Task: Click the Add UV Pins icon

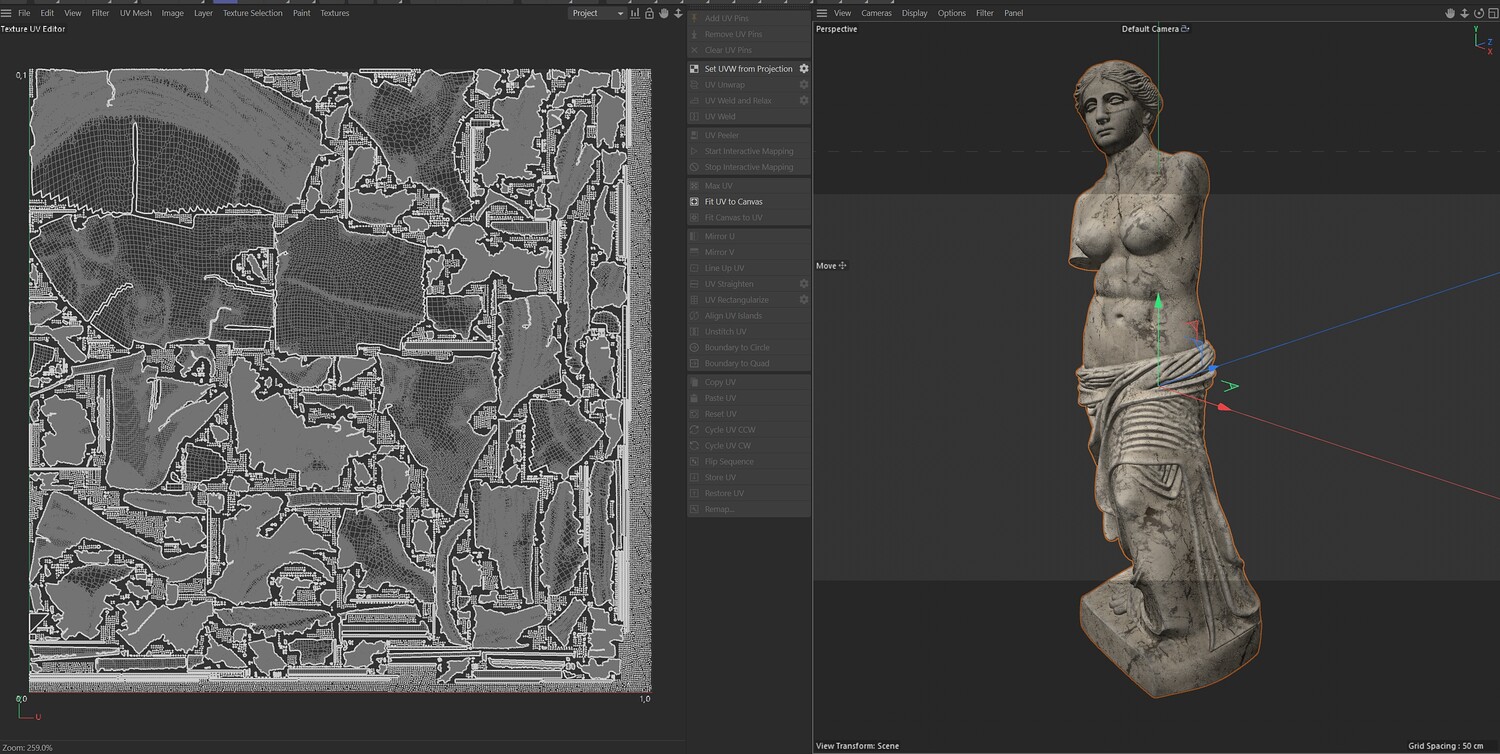Action: coord(695,18)
